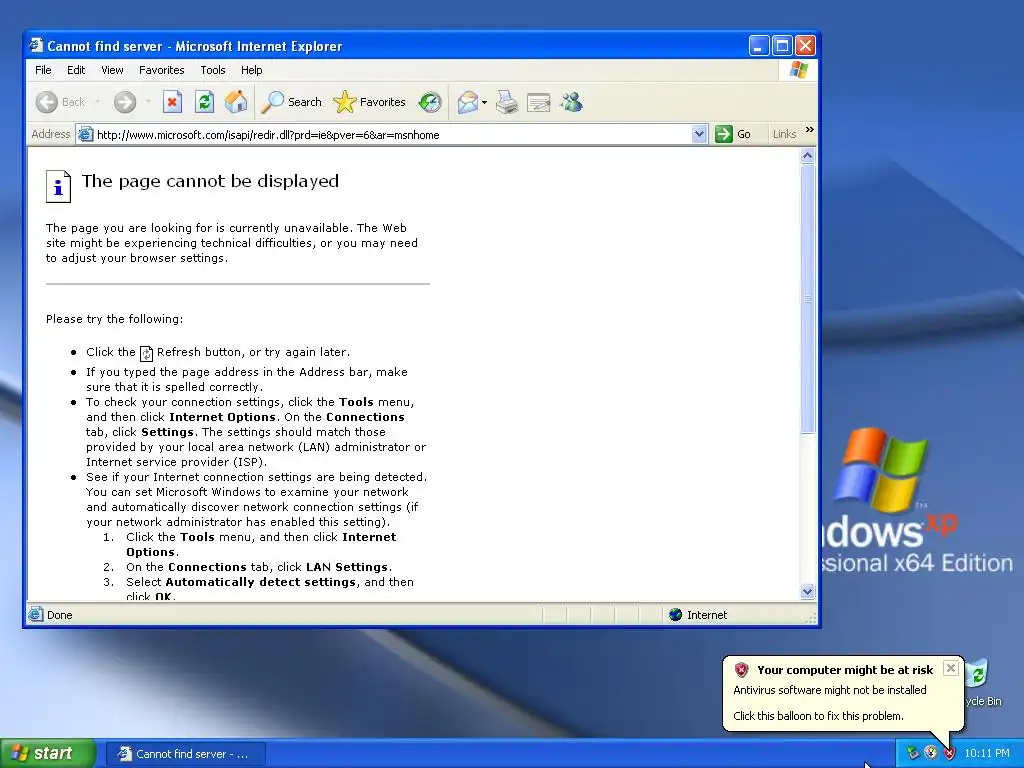Click the scrollbar up arrow

[807, 155]
